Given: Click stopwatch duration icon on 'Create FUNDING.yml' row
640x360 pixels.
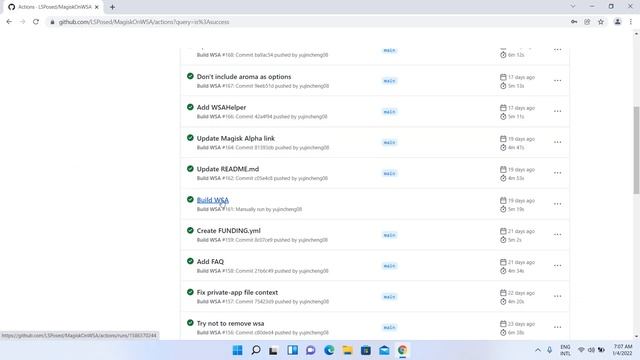Looking at the screenshot, I should point(503,240).
